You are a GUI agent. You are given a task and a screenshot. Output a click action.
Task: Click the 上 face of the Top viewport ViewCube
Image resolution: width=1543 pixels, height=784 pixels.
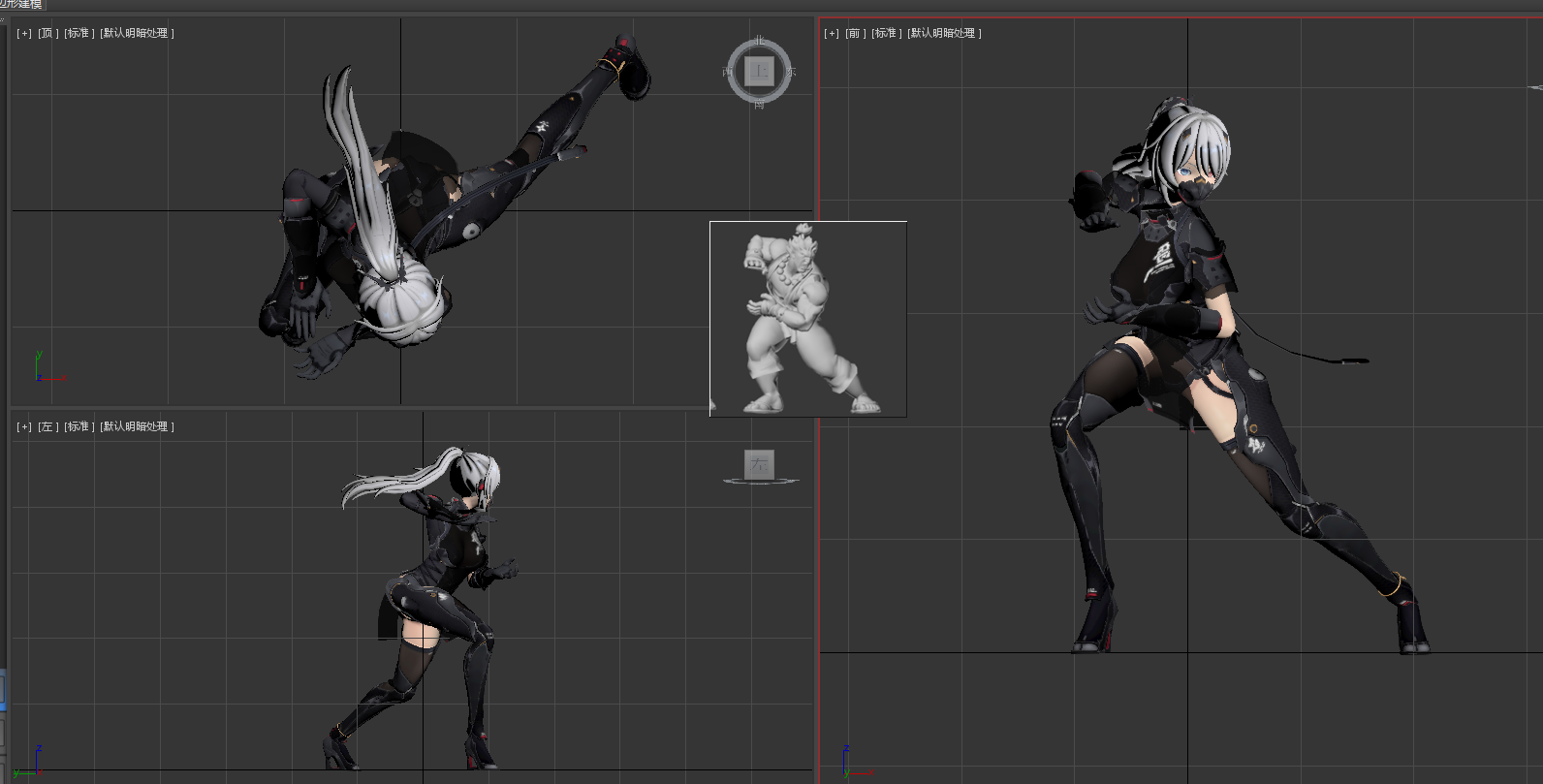point(760,71)
